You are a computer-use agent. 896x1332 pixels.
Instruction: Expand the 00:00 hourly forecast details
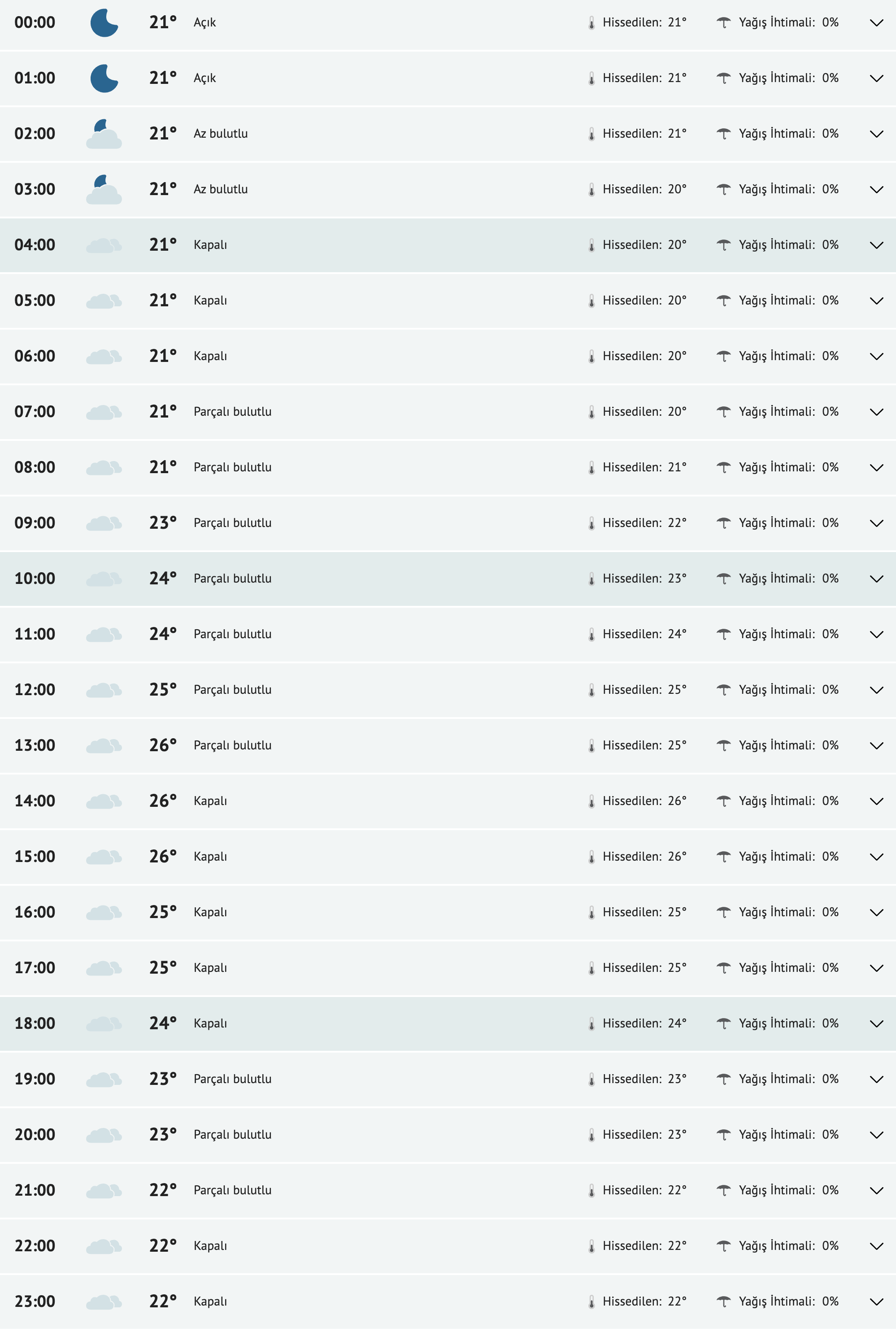click(876, 23)
